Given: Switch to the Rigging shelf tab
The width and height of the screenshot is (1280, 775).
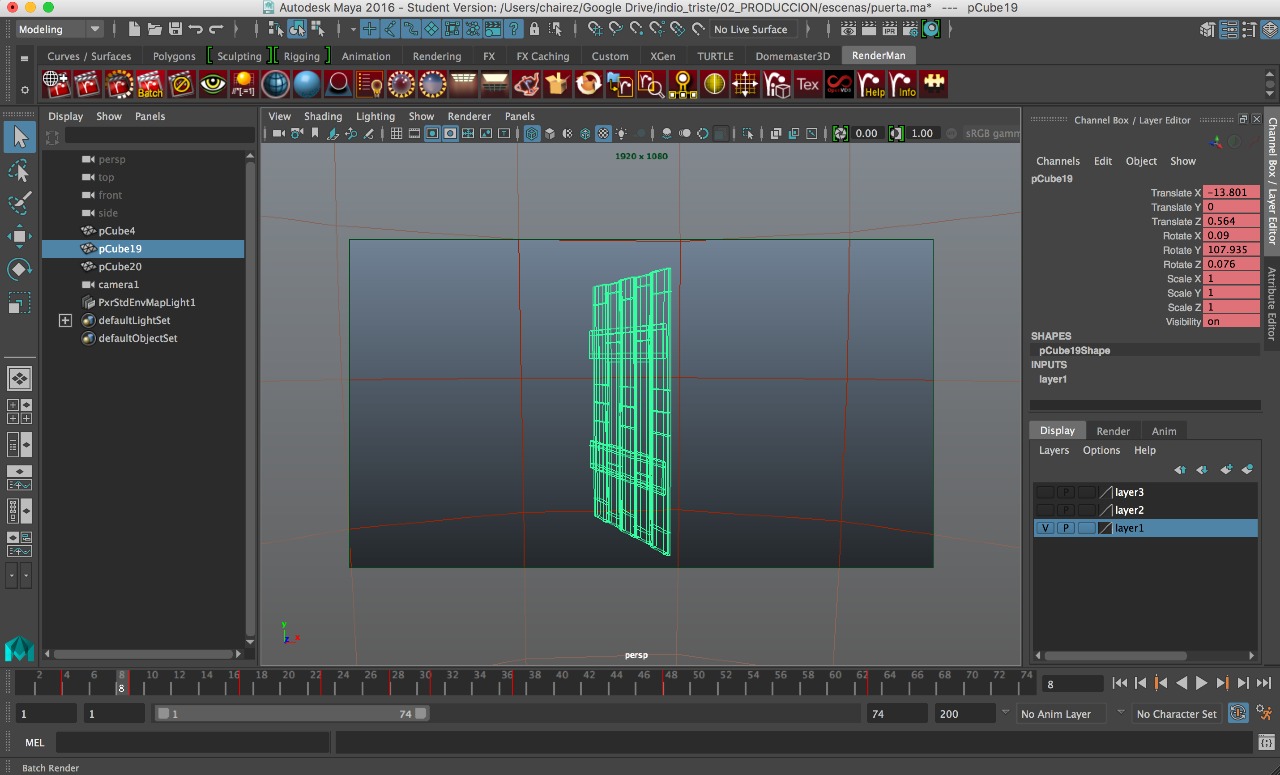Looking at the screenshot, I should point(301,57).
